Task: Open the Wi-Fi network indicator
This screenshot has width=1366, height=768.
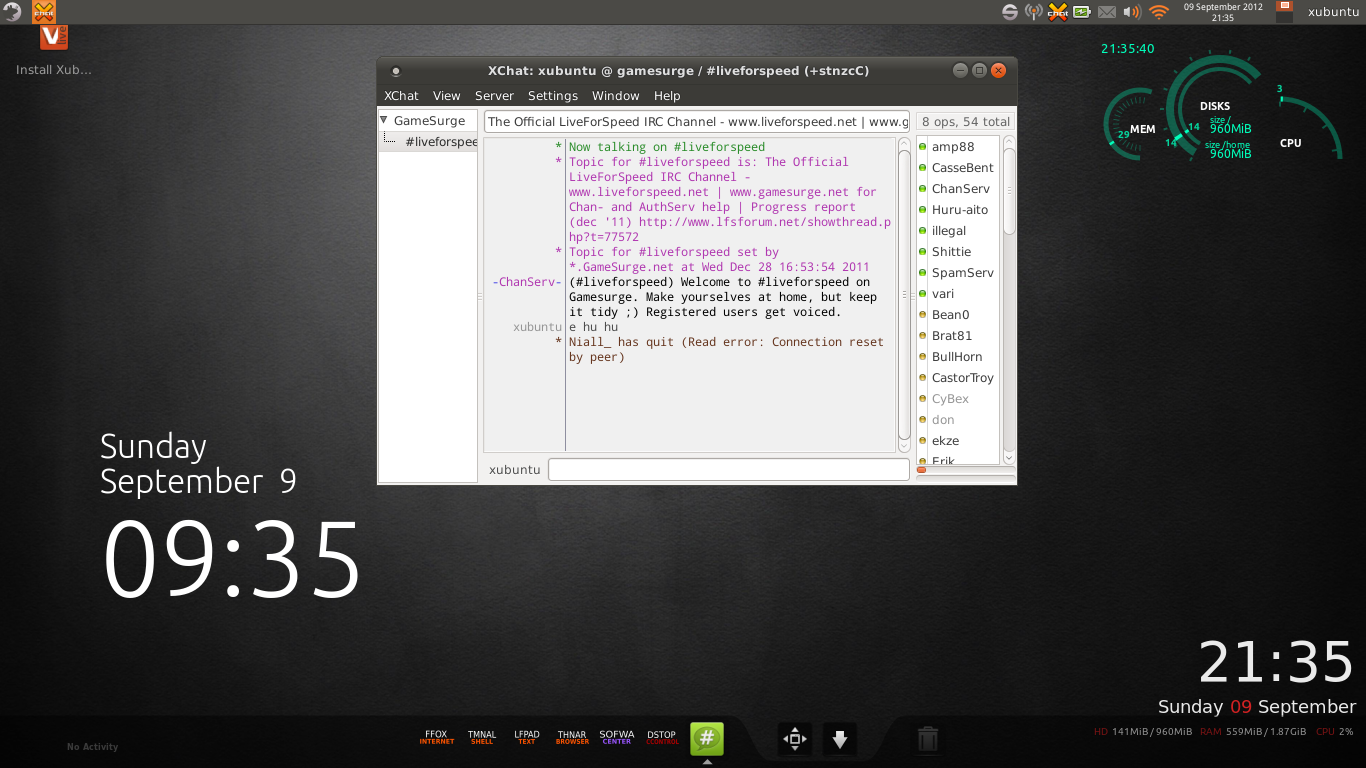Action: coord(1159,12)
